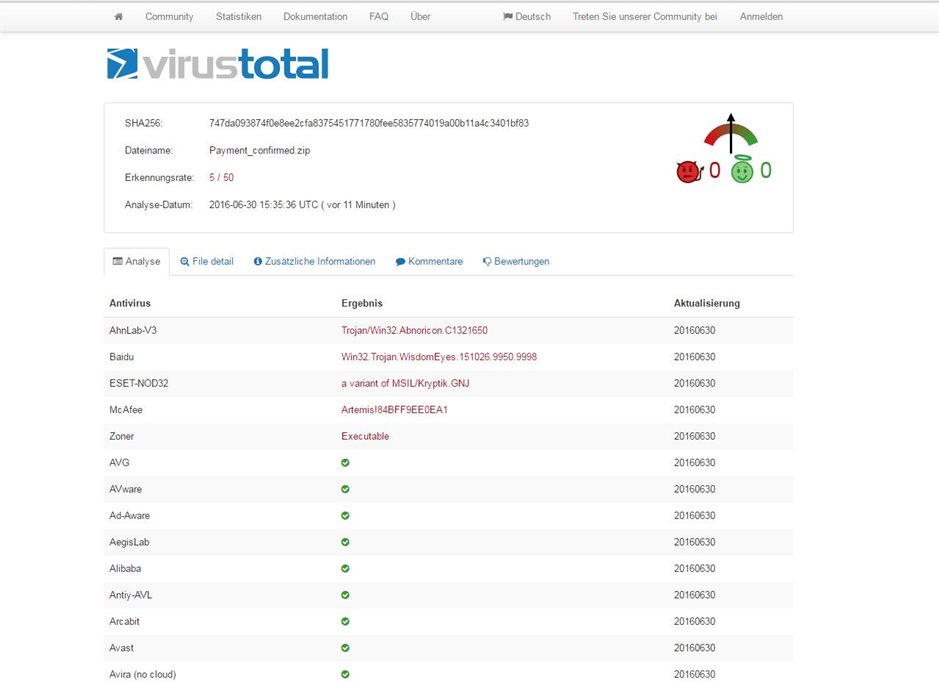Click the Zoner row name

click(122, 436)
